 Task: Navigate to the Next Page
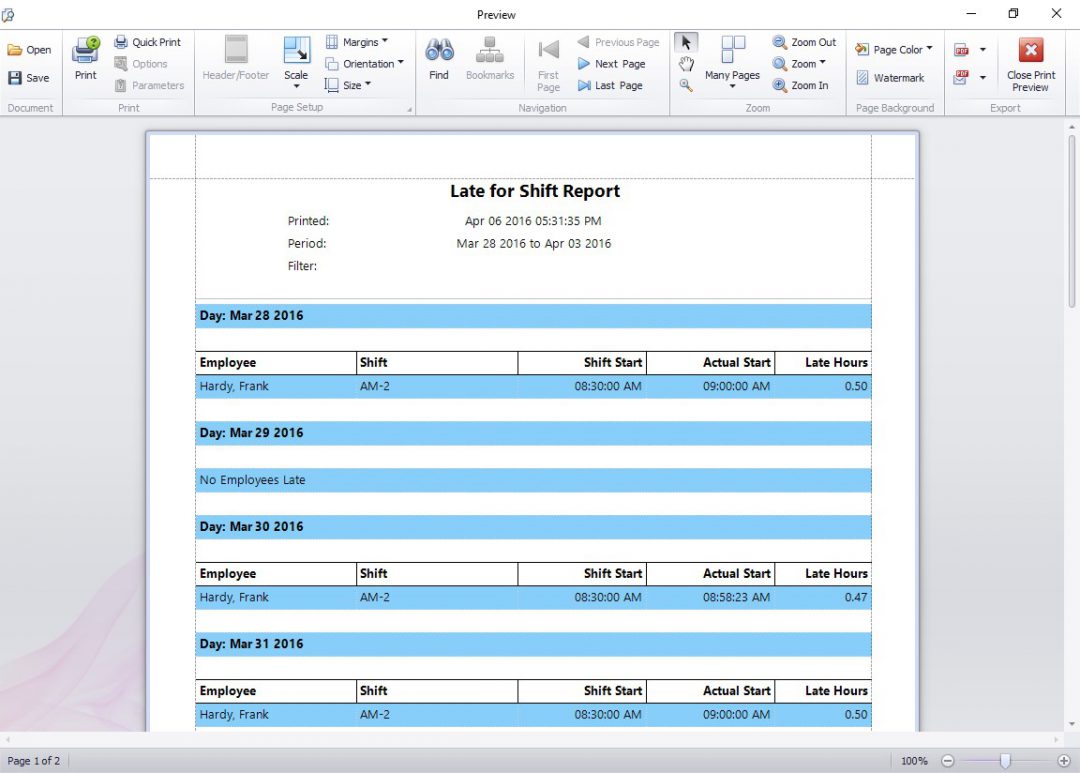coord(613,63)
